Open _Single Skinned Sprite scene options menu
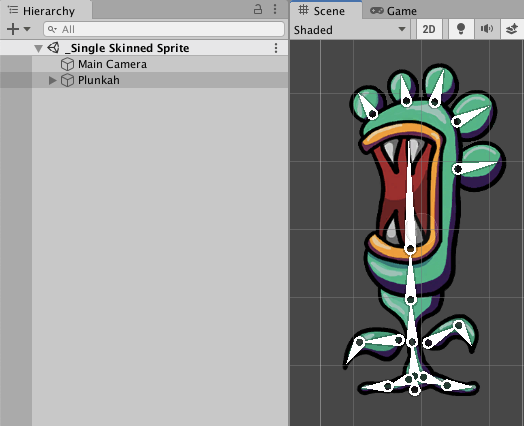Viewport: 524px width, 426px height. click(276, 48)
